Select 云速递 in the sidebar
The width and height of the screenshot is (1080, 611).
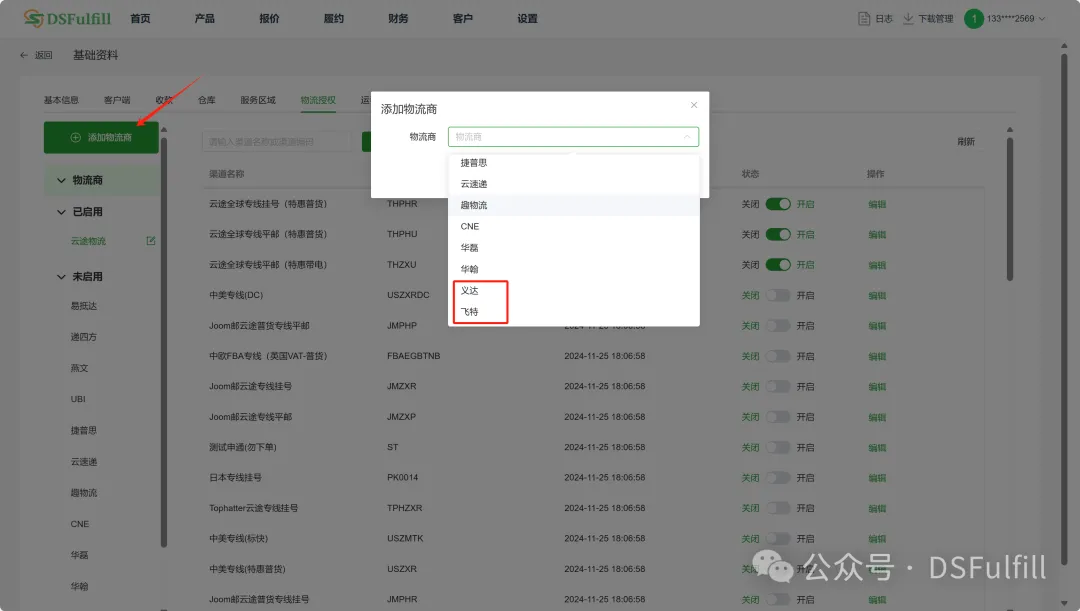(83, 462)
